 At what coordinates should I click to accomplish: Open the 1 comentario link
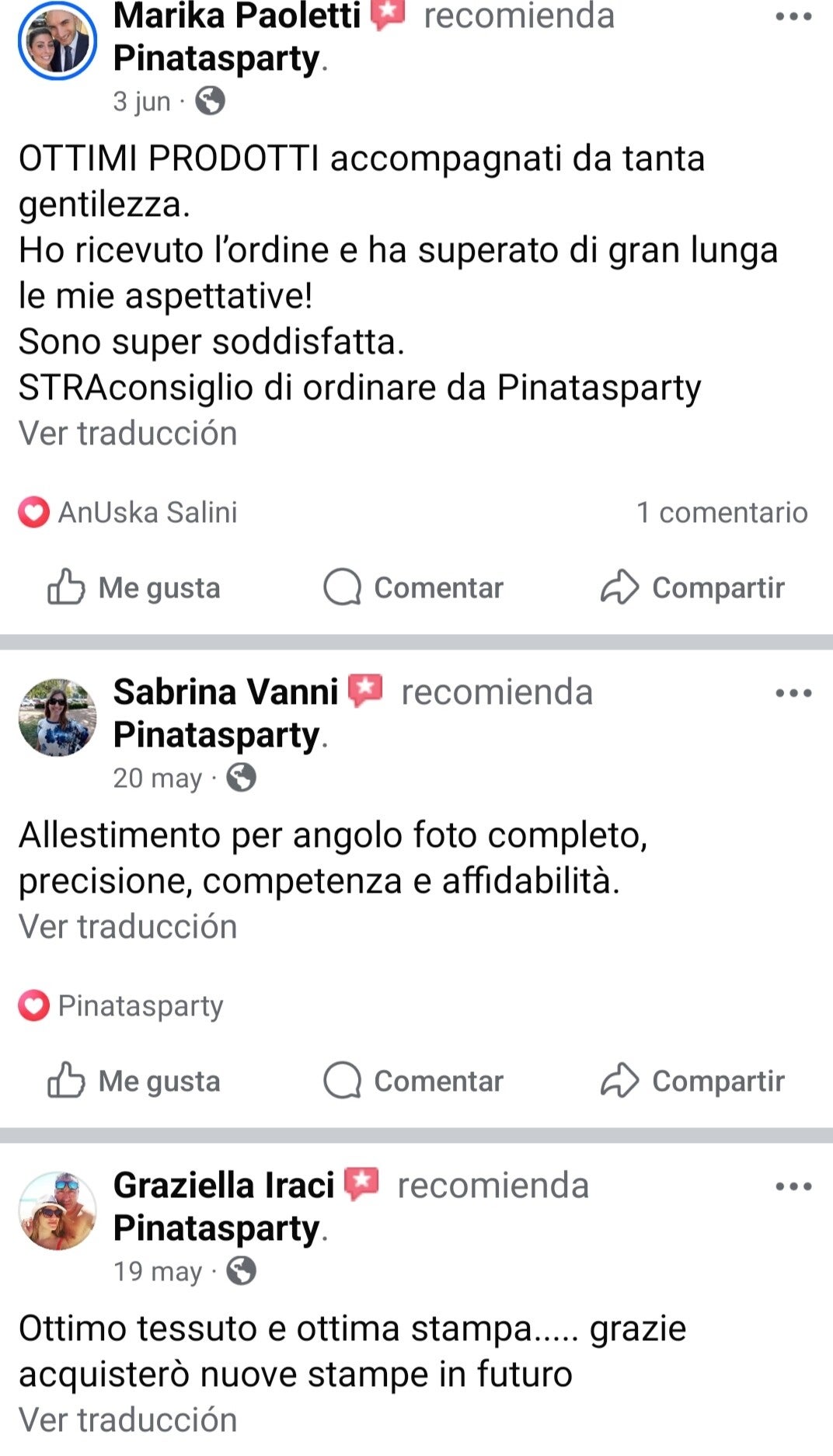coord(722,513)
